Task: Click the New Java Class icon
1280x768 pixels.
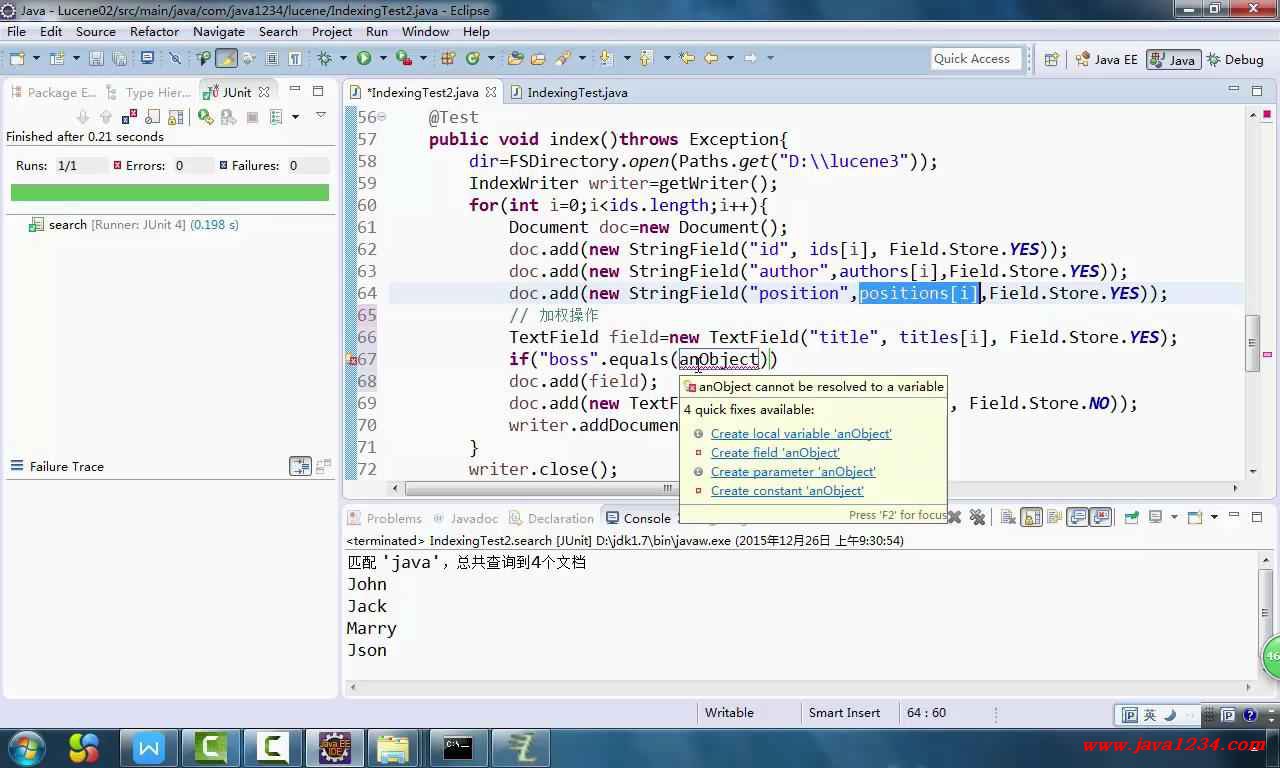Action: coord(473,58)
